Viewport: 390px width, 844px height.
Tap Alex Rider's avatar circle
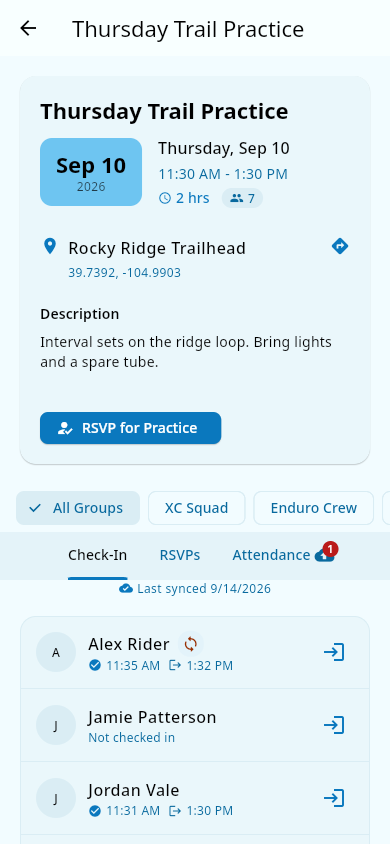(x=56, y=652)
